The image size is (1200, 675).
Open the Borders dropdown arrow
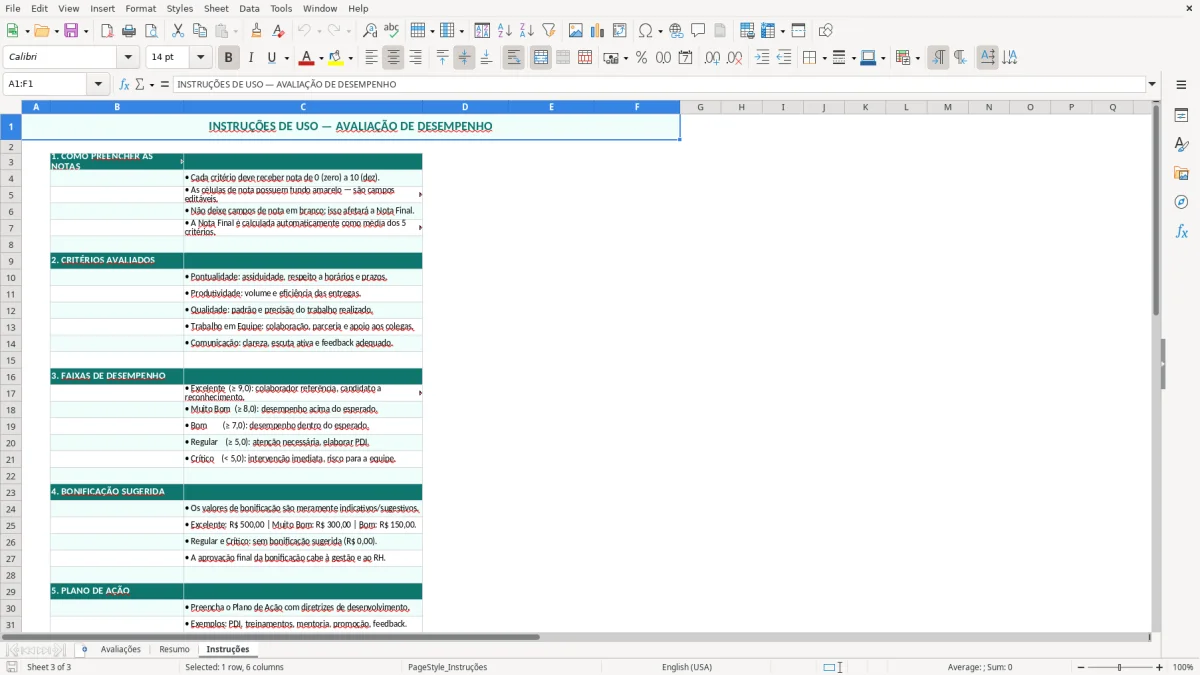824,58
